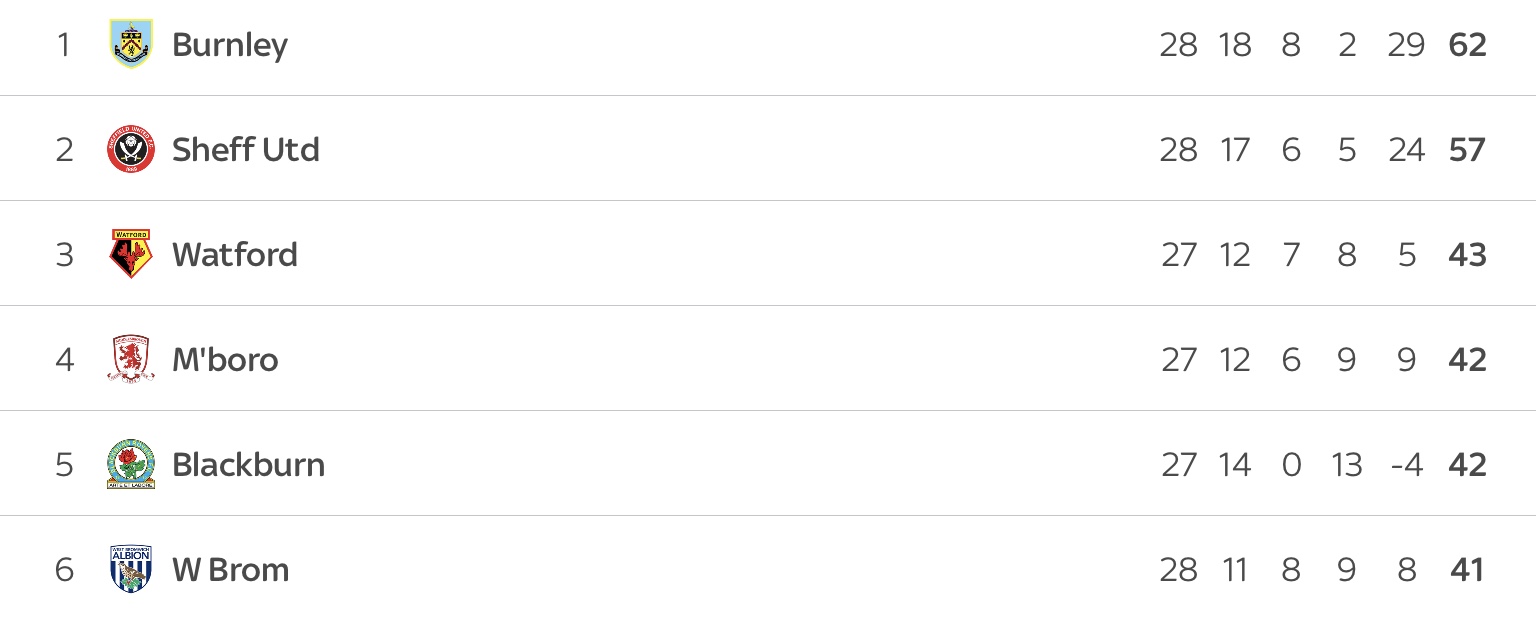Select Watford's 43 points total

pos(1467,255)
